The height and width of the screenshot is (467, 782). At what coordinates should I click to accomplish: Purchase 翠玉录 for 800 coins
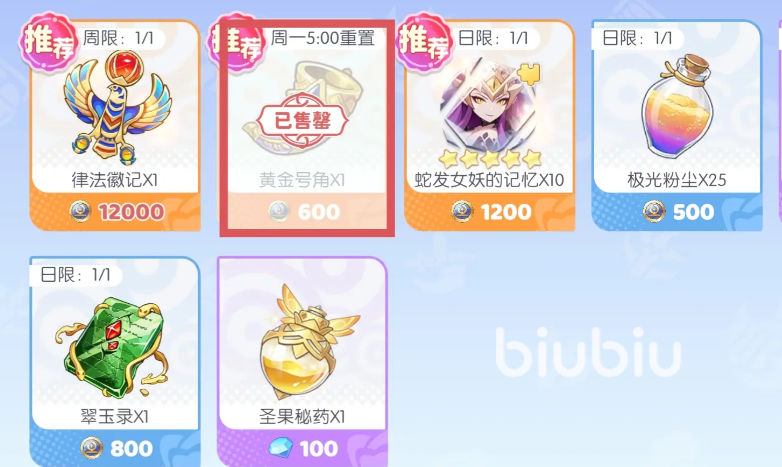116,449
